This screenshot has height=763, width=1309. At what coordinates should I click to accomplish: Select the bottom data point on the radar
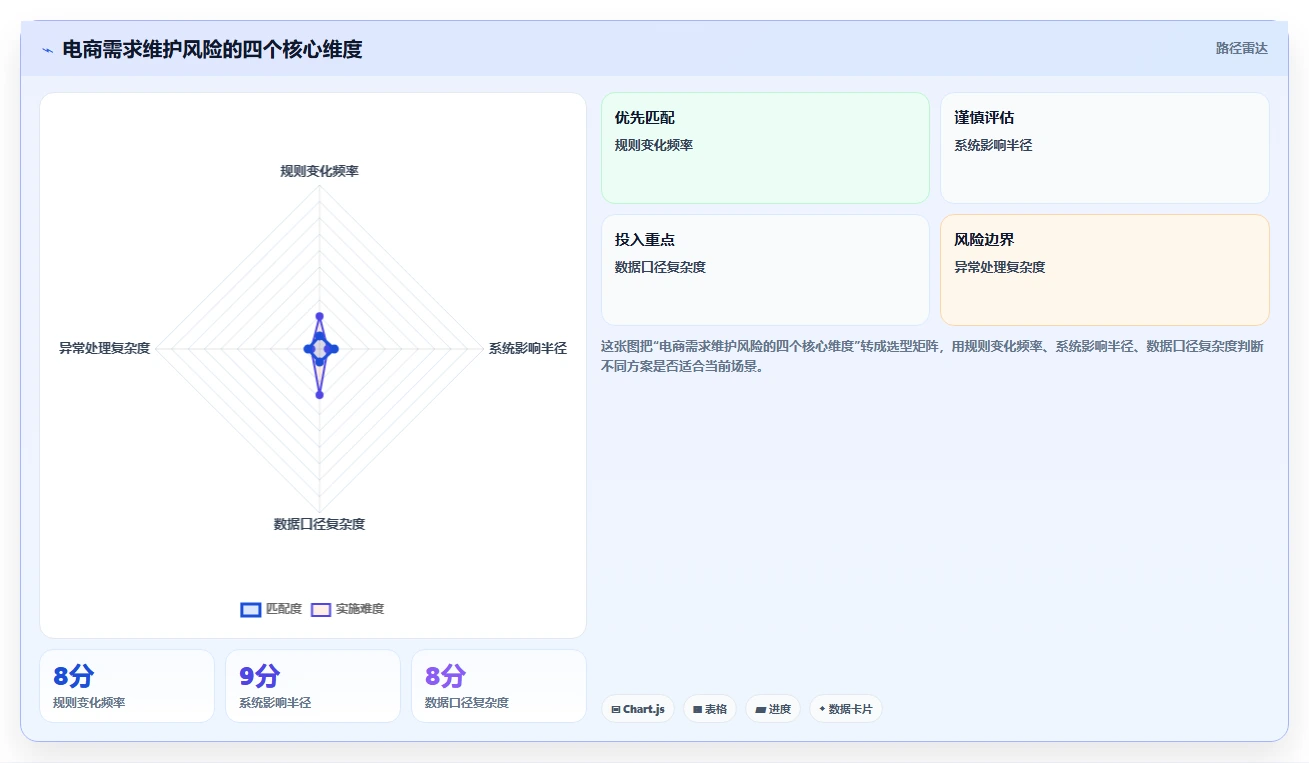tap(319, 395)
